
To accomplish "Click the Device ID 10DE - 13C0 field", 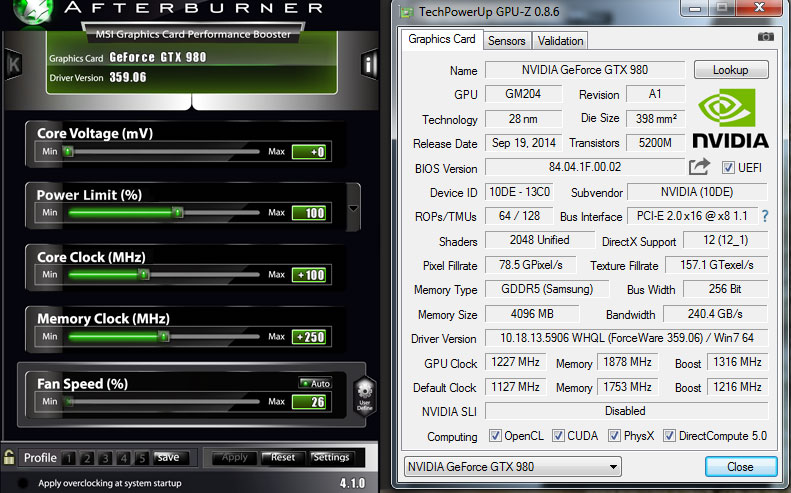I will 519,192.
